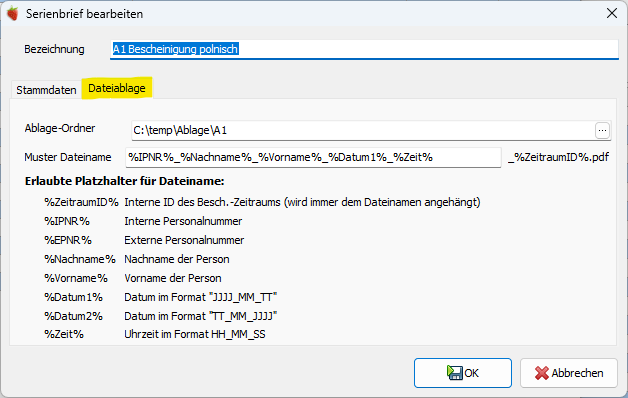Click the 'Erlaubte Platzhalter für Dateiname:' heading
The width and height of the screenshot is (628, 398).
pos(125,181)
